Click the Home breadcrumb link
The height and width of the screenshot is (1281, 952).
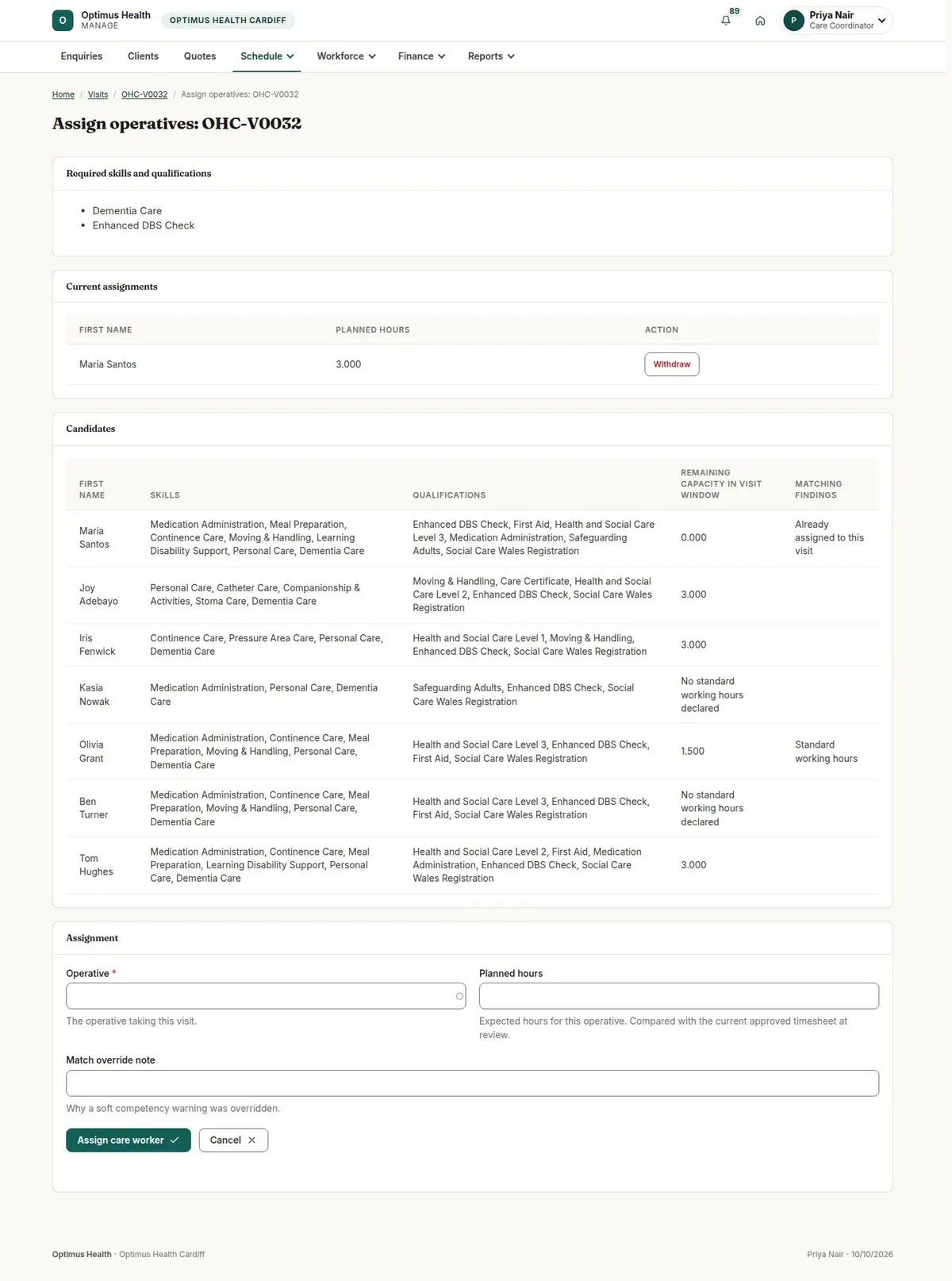click(63, 94)
